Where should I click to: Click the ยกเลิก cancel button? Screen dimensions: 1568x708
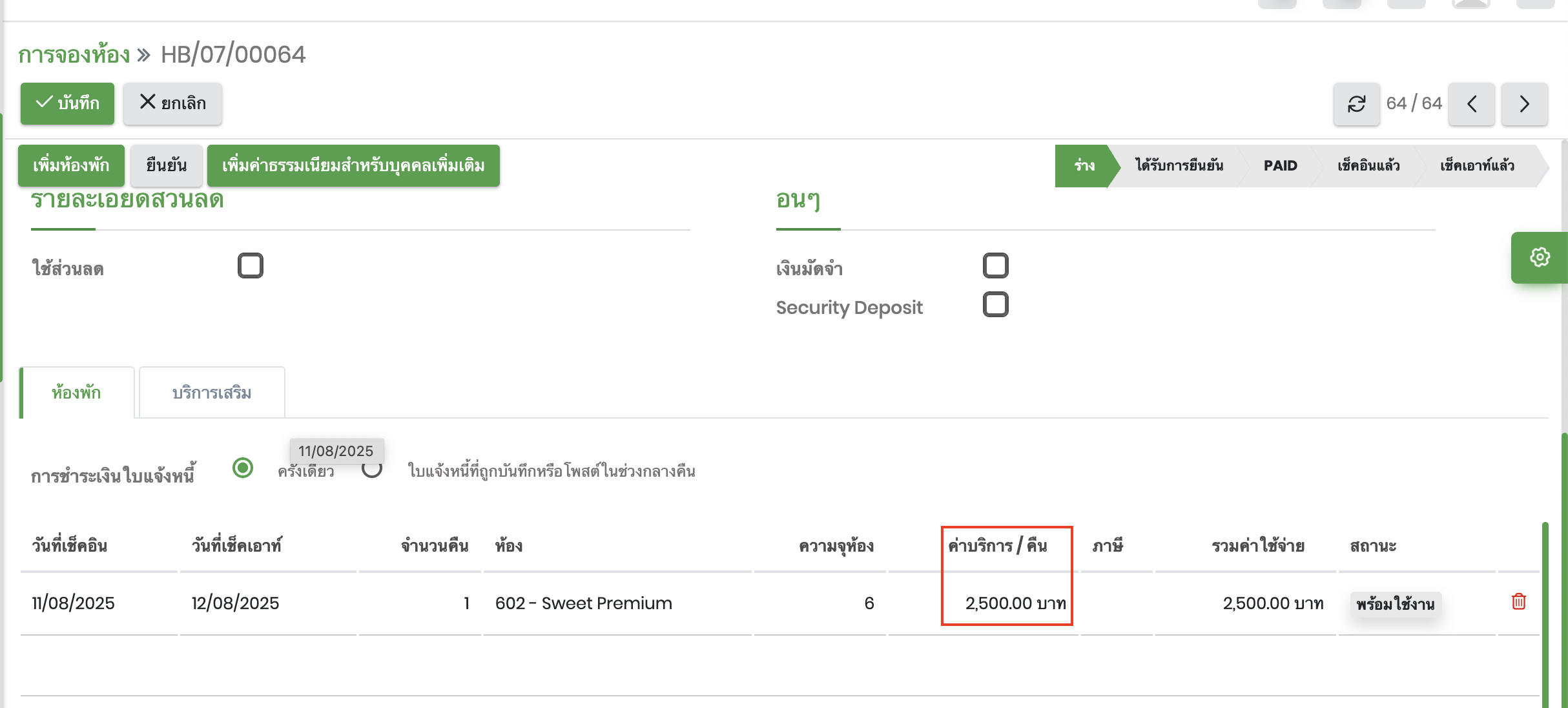tap(172, 103)
